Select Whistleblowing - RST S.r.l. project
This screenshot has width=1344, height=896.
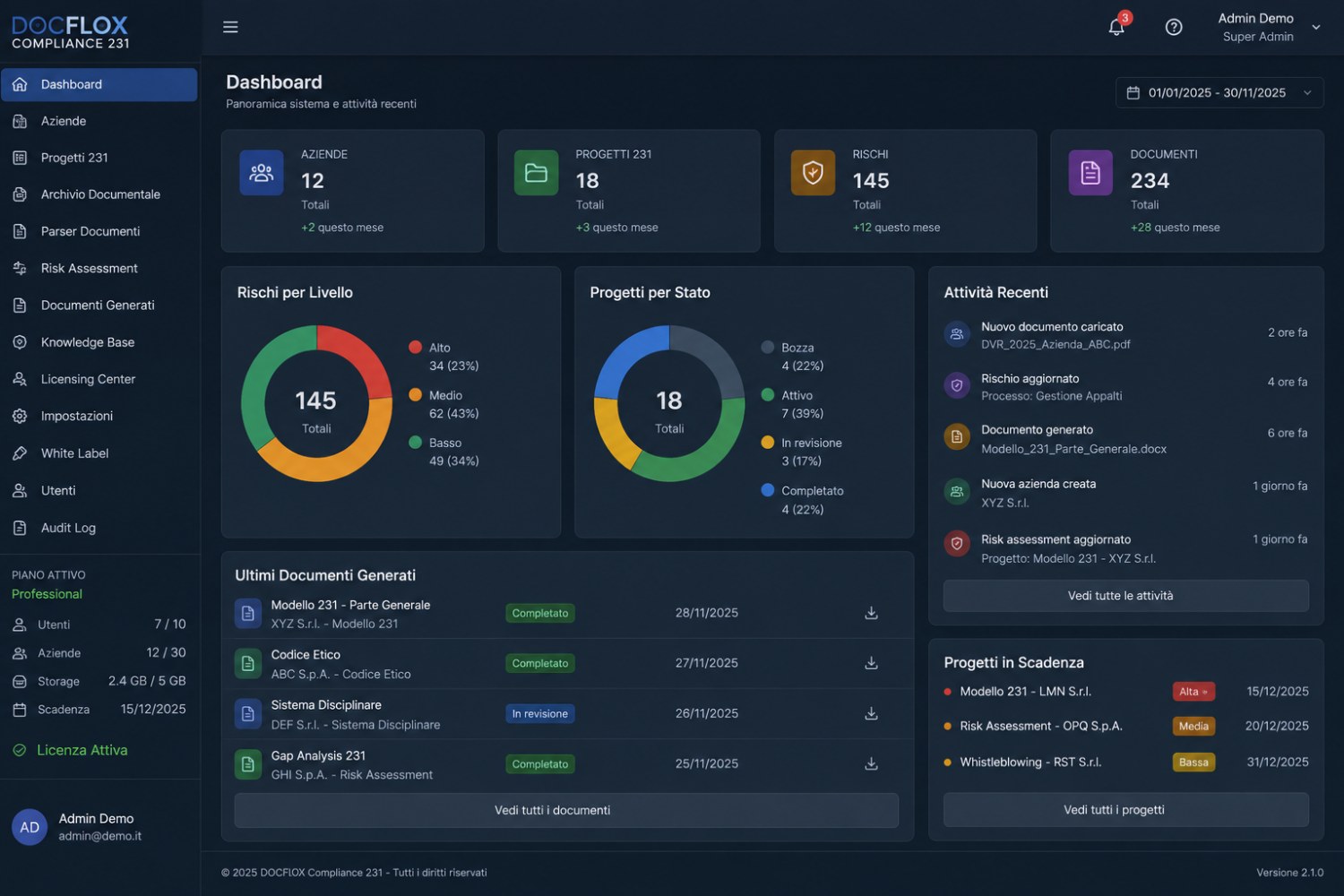point(1030,762)
